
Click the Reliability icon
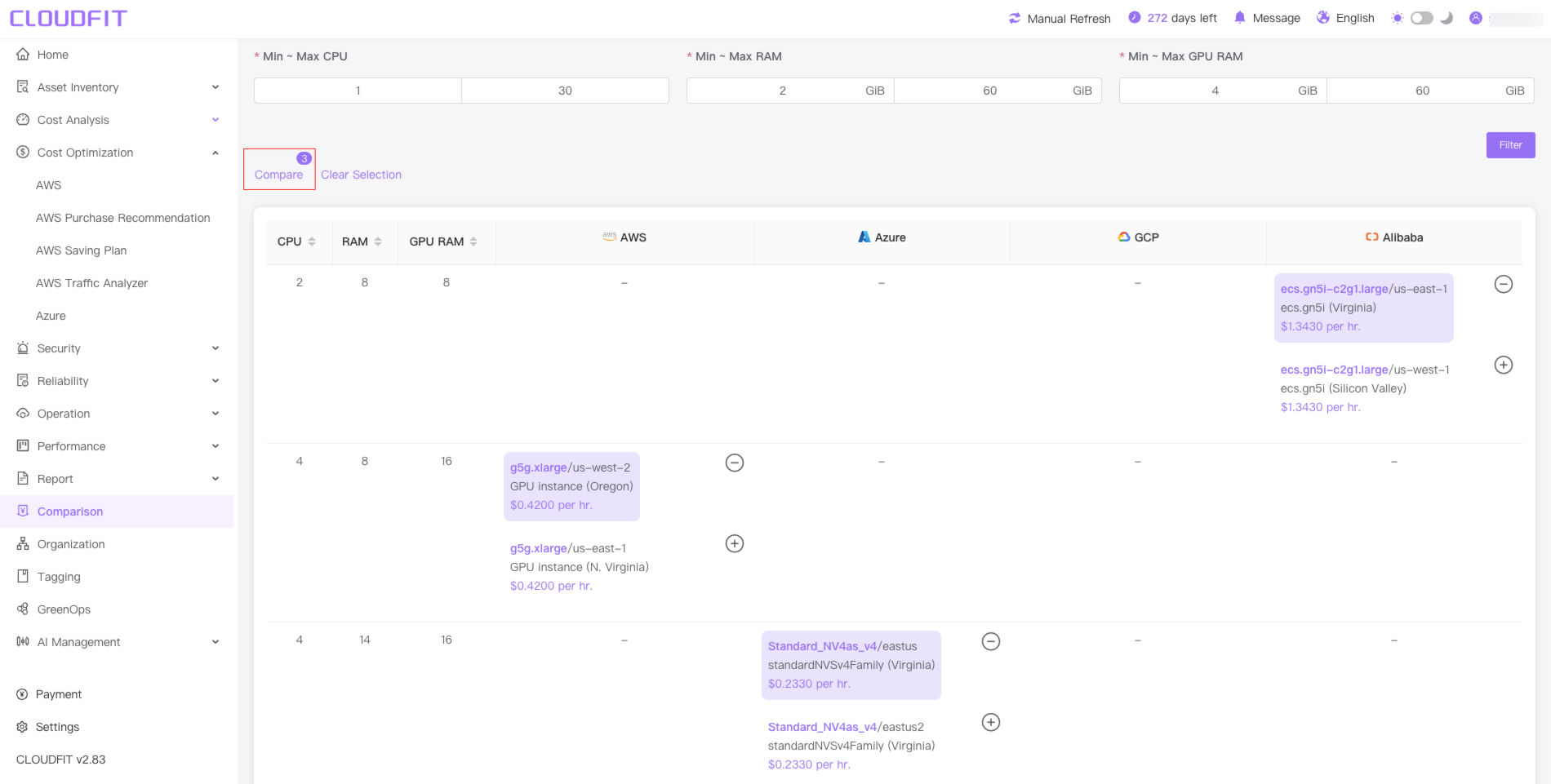click(x=23, y=380)
